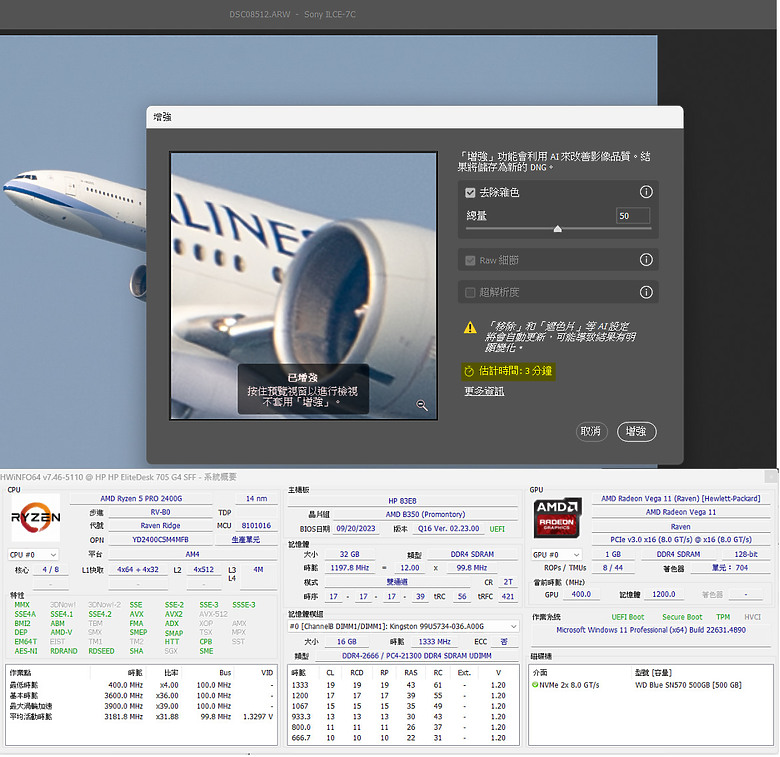Click the AMD Radeon Graphics logo
The image size is (780, 757).
coord(557,519)
